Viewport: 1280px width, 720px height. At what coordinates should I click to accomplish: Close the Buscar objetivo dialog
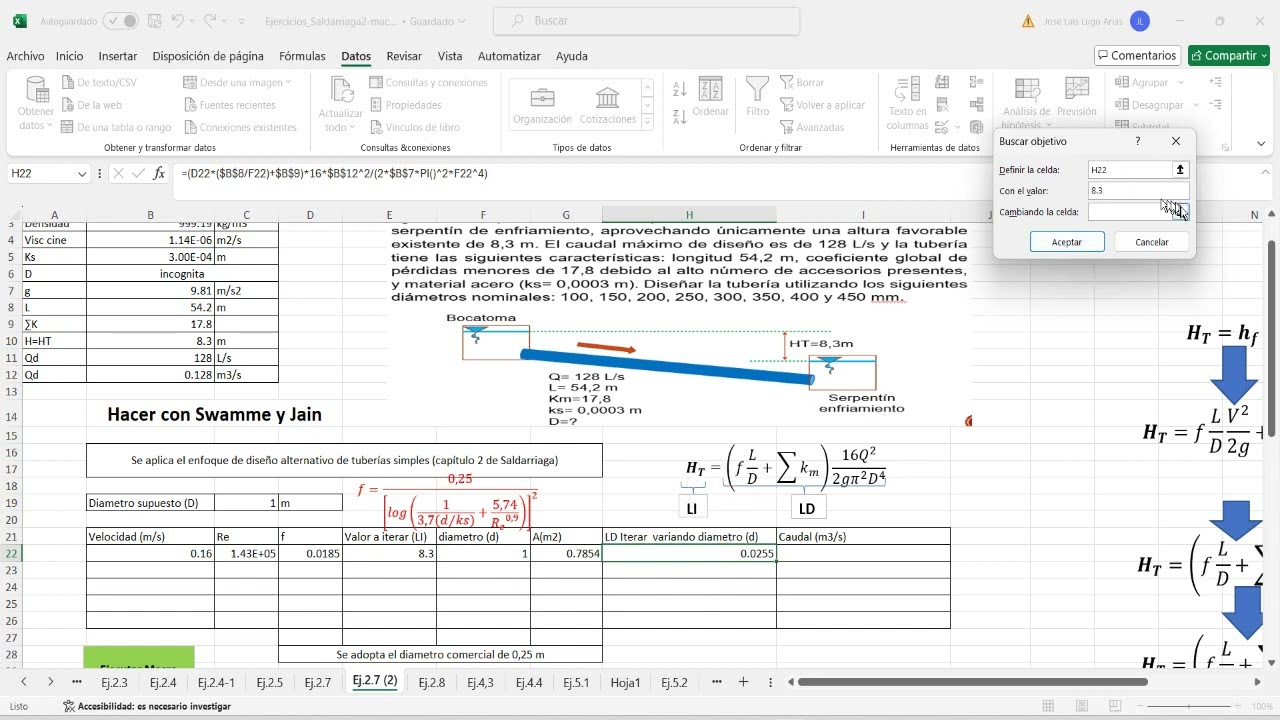(x=1176, y=141)
